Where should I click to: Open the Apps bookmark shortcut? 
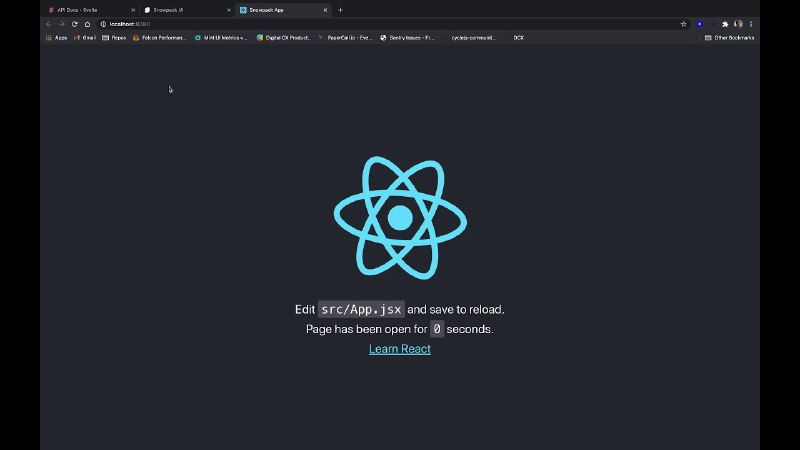[57, 38]
